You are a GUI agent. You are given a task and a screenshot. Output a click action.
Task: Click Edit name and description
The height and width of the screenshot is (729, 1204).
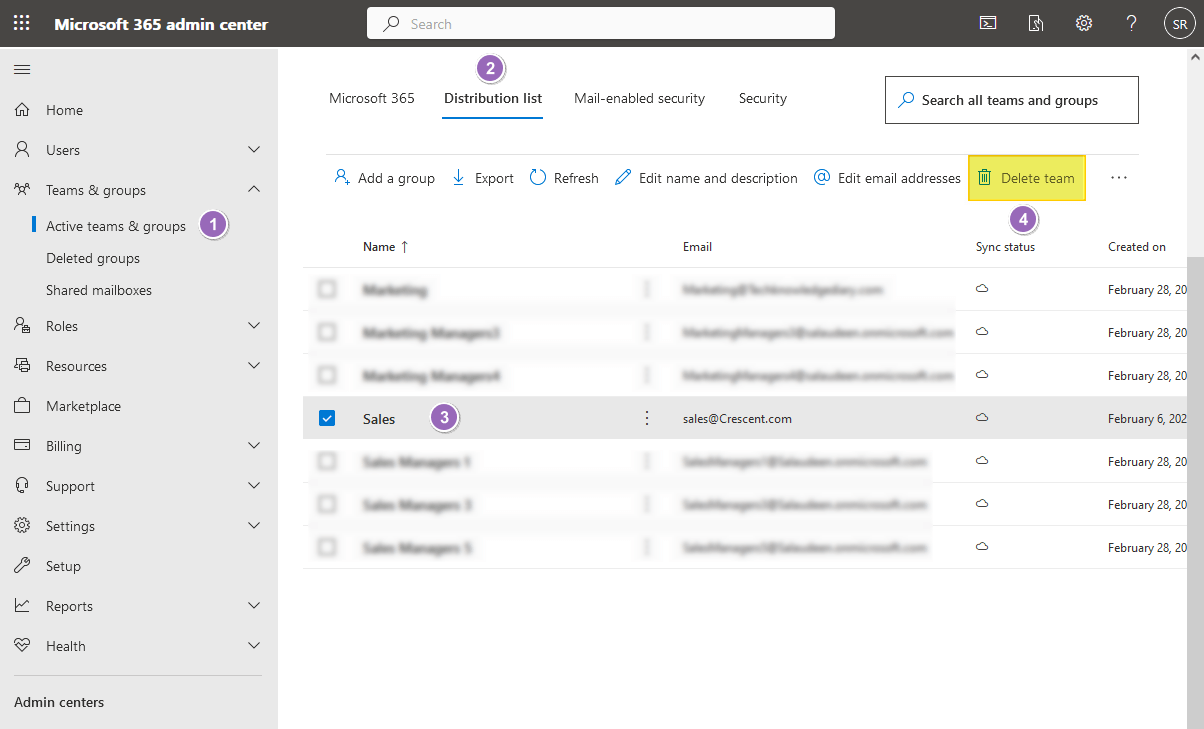706,178
